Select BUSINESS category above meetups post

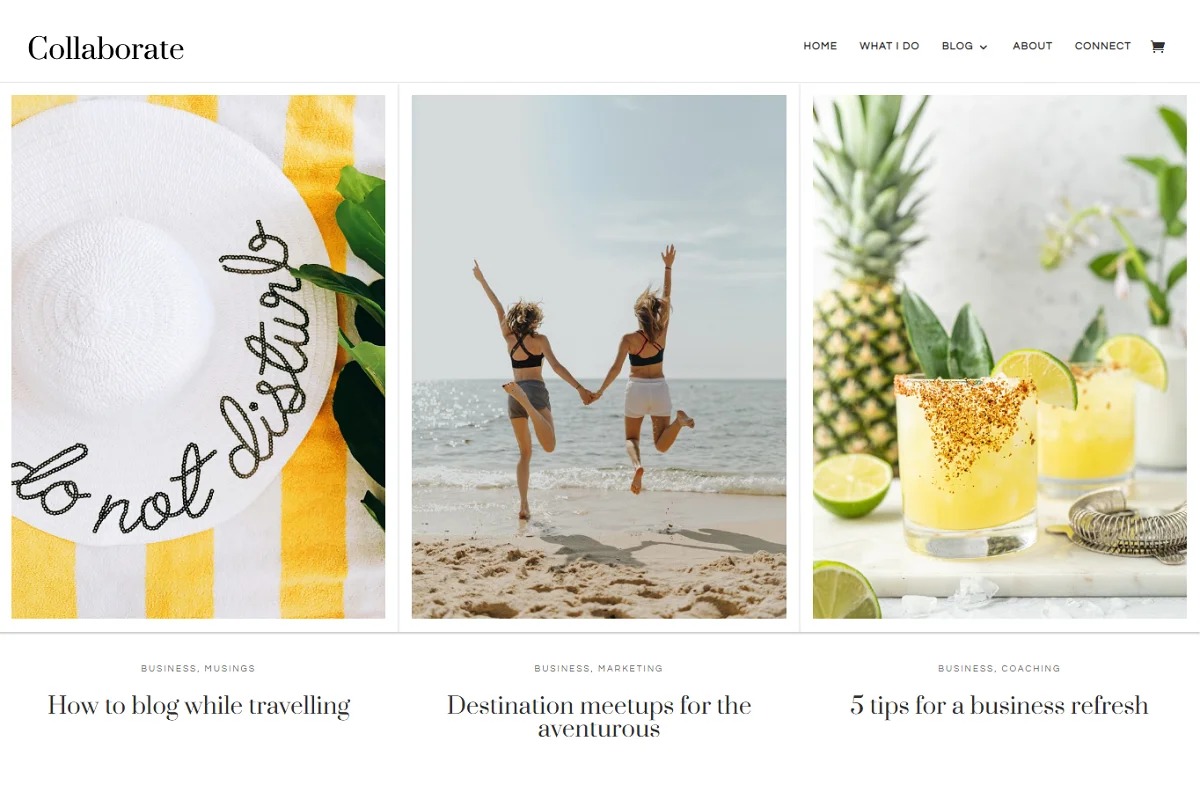click(562, 668)
